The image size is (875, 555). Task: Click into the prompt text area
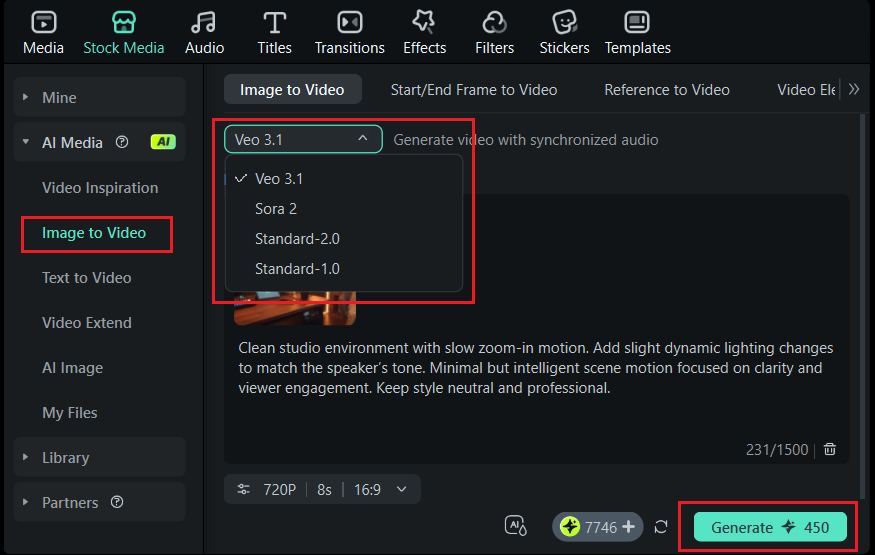(536, 368)
